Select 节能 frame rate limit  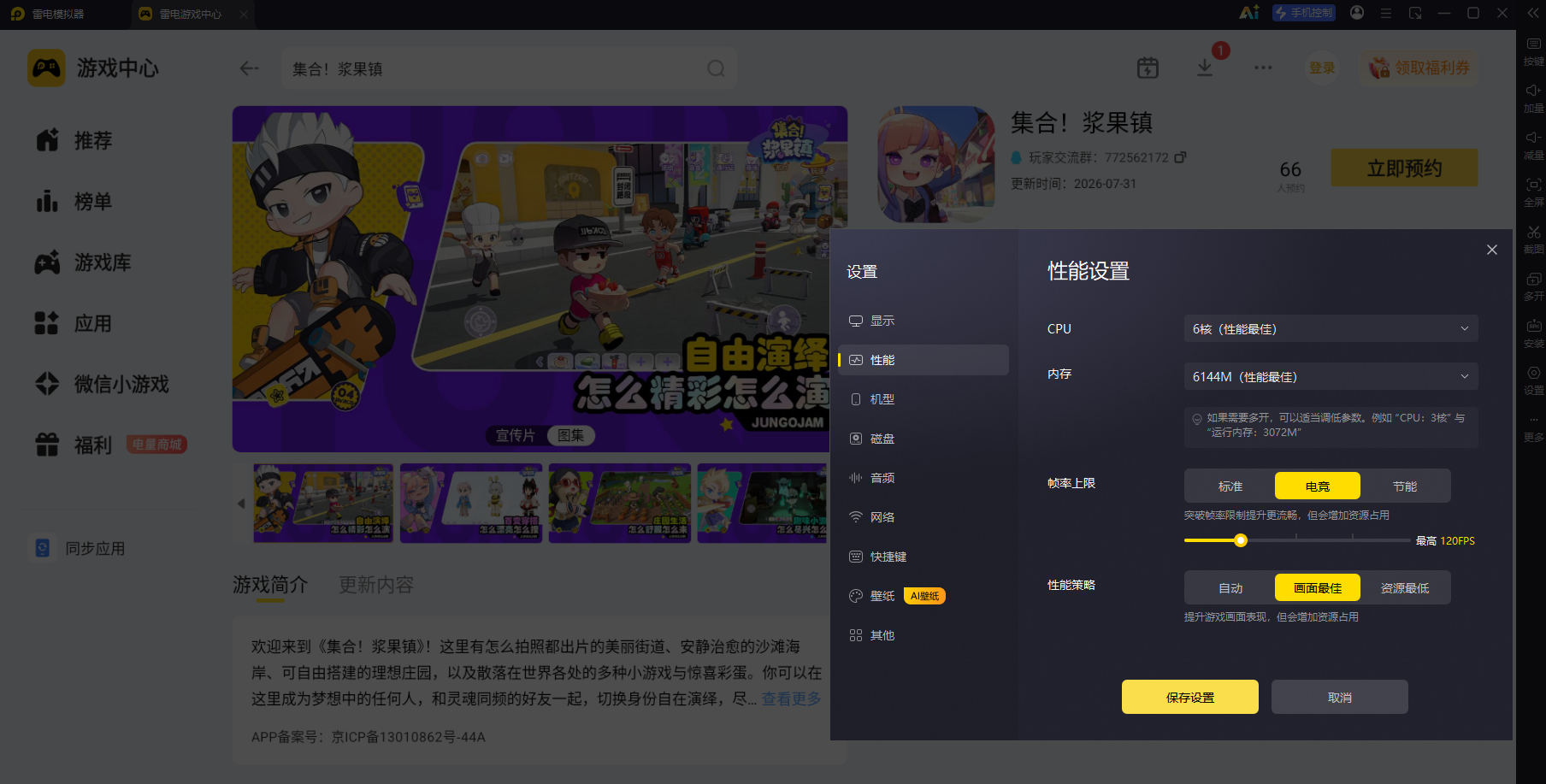(x=1405, y=486)
